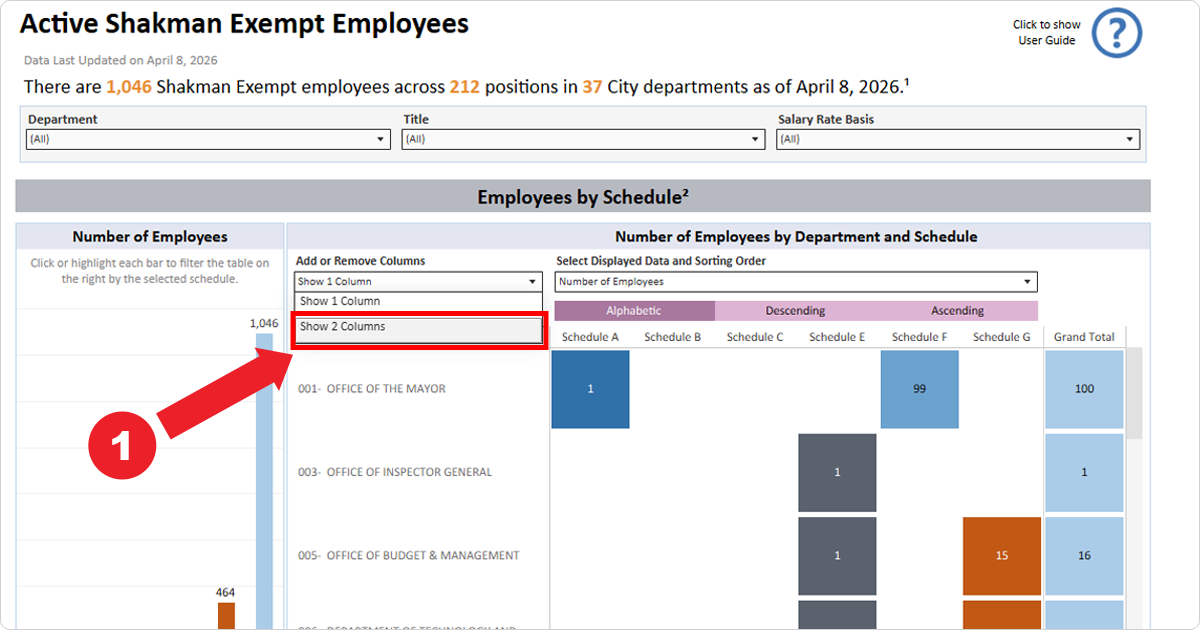Select Budget & Management Schedule G cell 15
This screenshot has height=630, width=1200.
click(x=1002, y=556)
